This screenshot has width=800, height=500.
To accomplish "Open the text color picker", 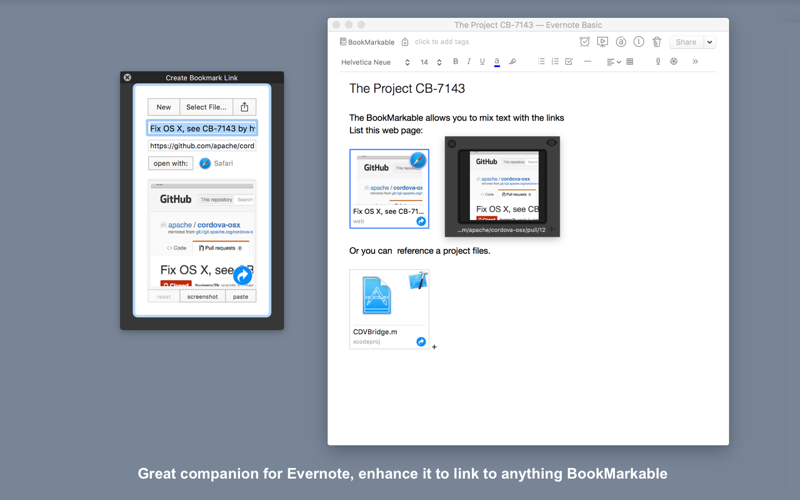I will pyautogui.click(x=497, y=62).
